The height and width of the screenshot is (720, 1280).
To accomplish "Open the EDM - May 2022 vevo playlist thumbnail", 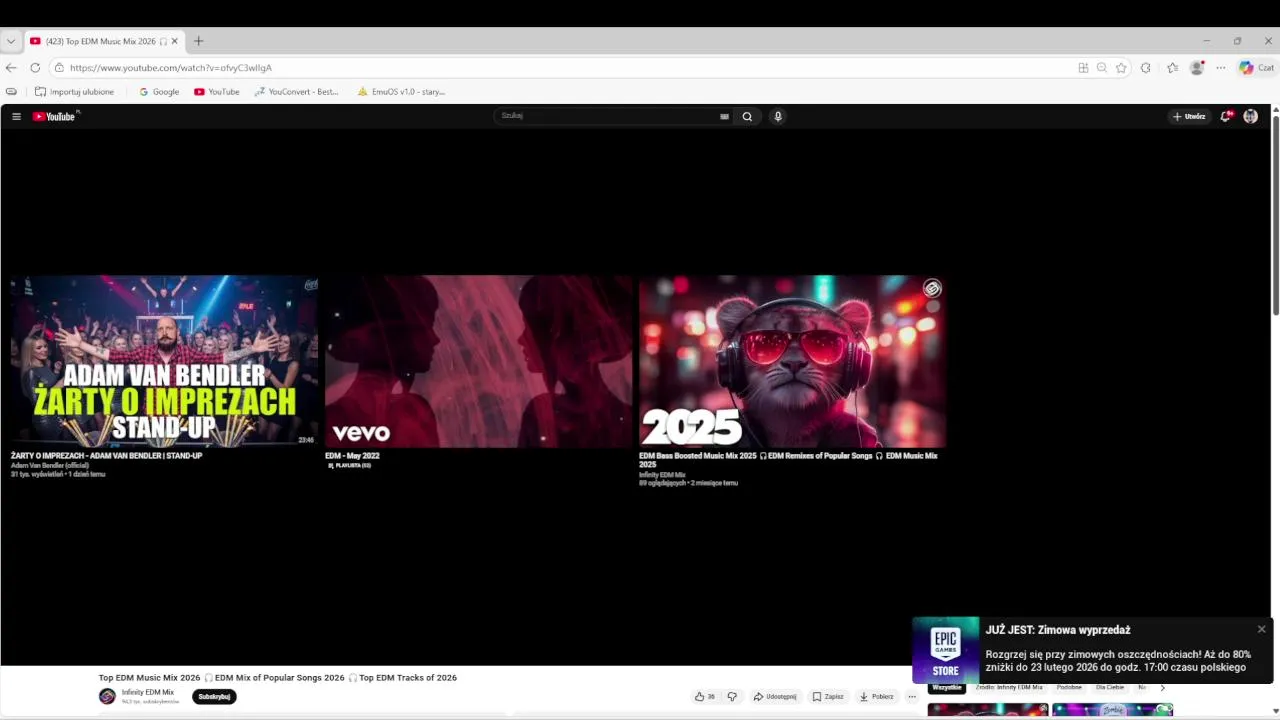I will coord(478,361).
